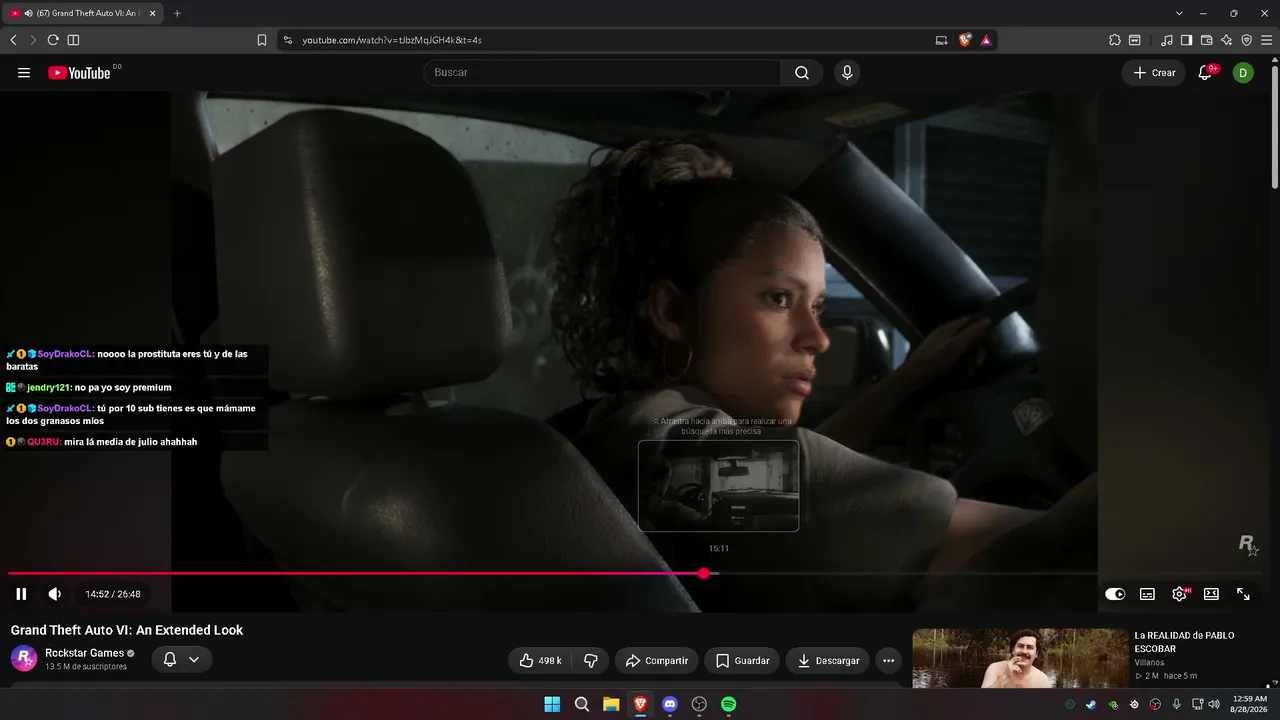Open the Brave Wallet icon
This screenshot has width=1280, height=720.
click(x=1207, y=40)
